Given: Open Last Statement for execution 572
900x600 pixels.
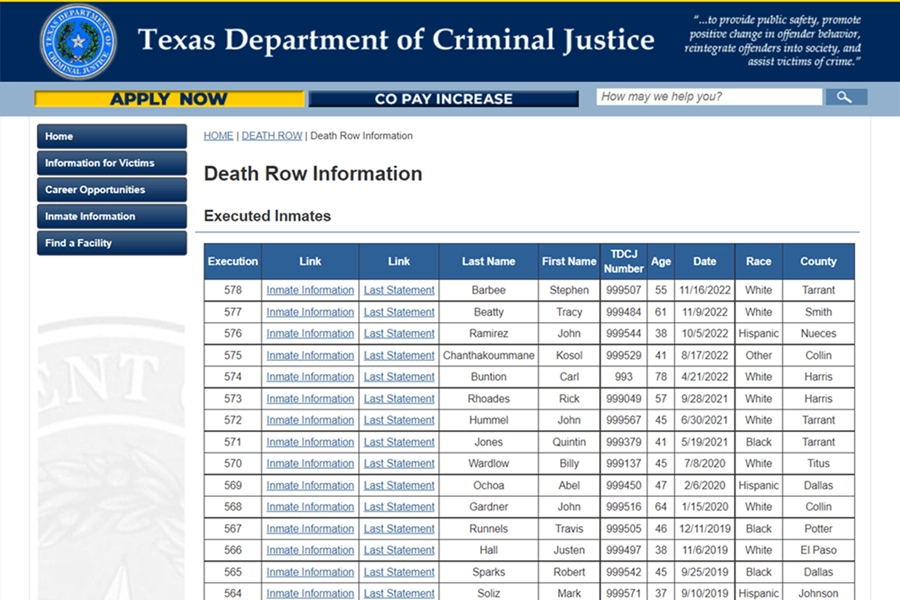Looking at the screenshot, I should [x=399, y=420].
